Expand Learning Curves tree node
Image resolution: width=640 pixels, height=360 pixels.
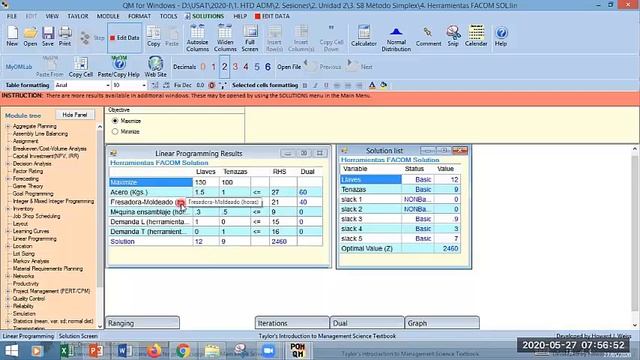pyautogui.click(x=8, y=231)
